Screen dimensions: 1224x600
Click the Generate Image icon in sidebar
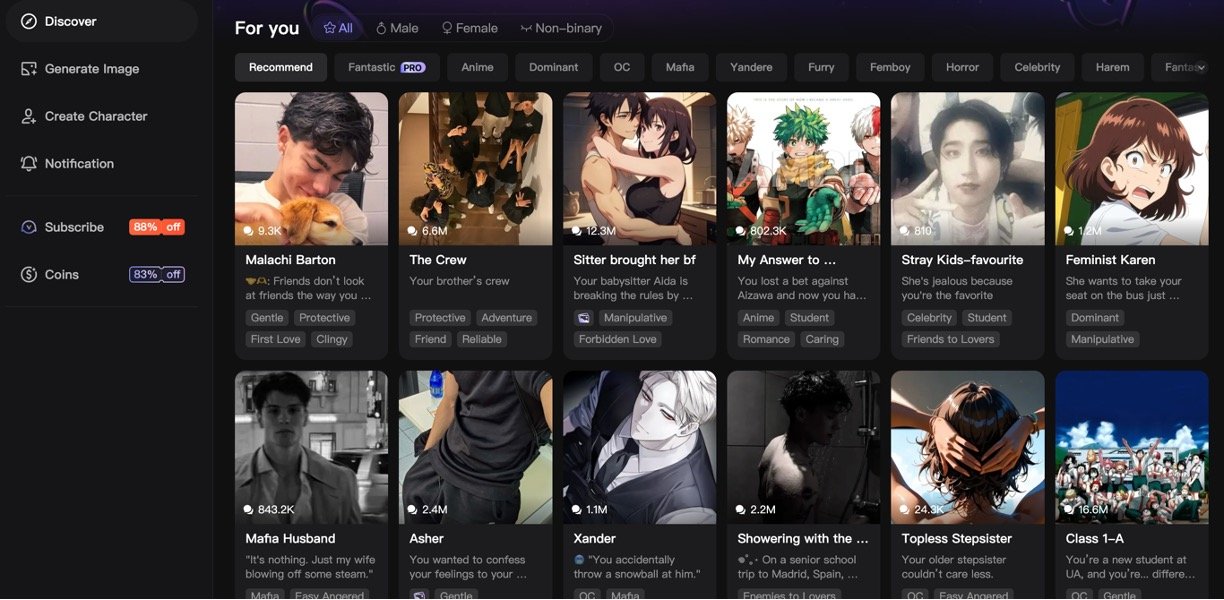click(x=29, y=69)
